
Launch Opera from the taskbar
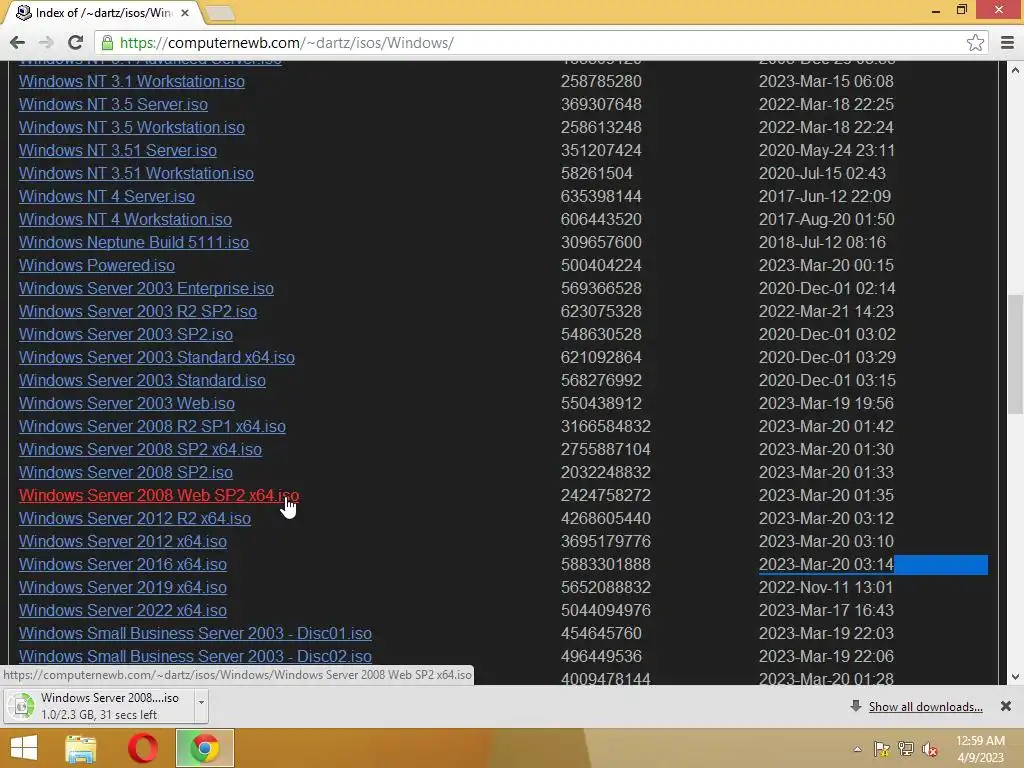[x=142, y=748]
